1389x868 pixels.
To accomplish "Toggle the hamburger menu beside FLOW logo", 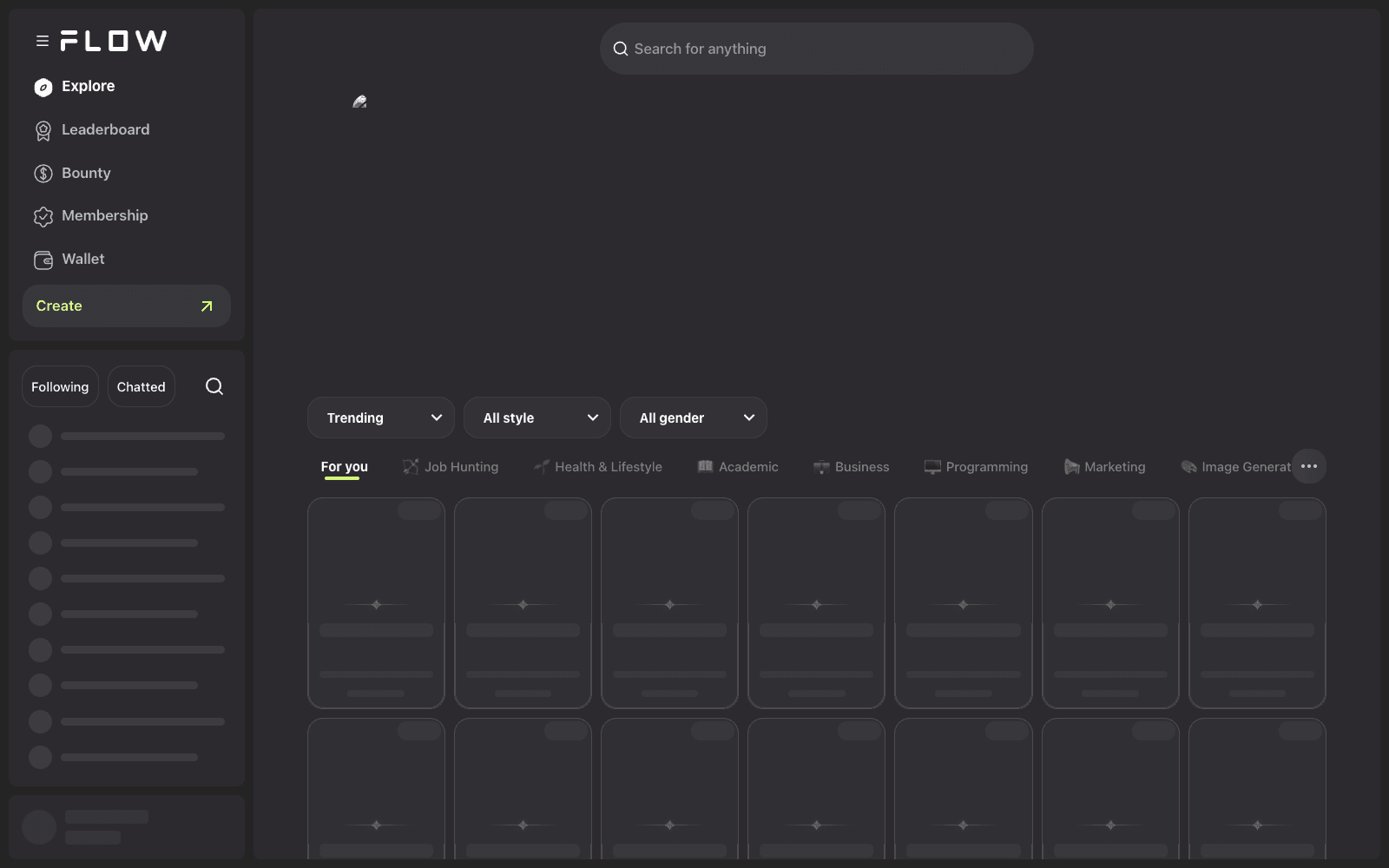I will (x=42, y=41).
